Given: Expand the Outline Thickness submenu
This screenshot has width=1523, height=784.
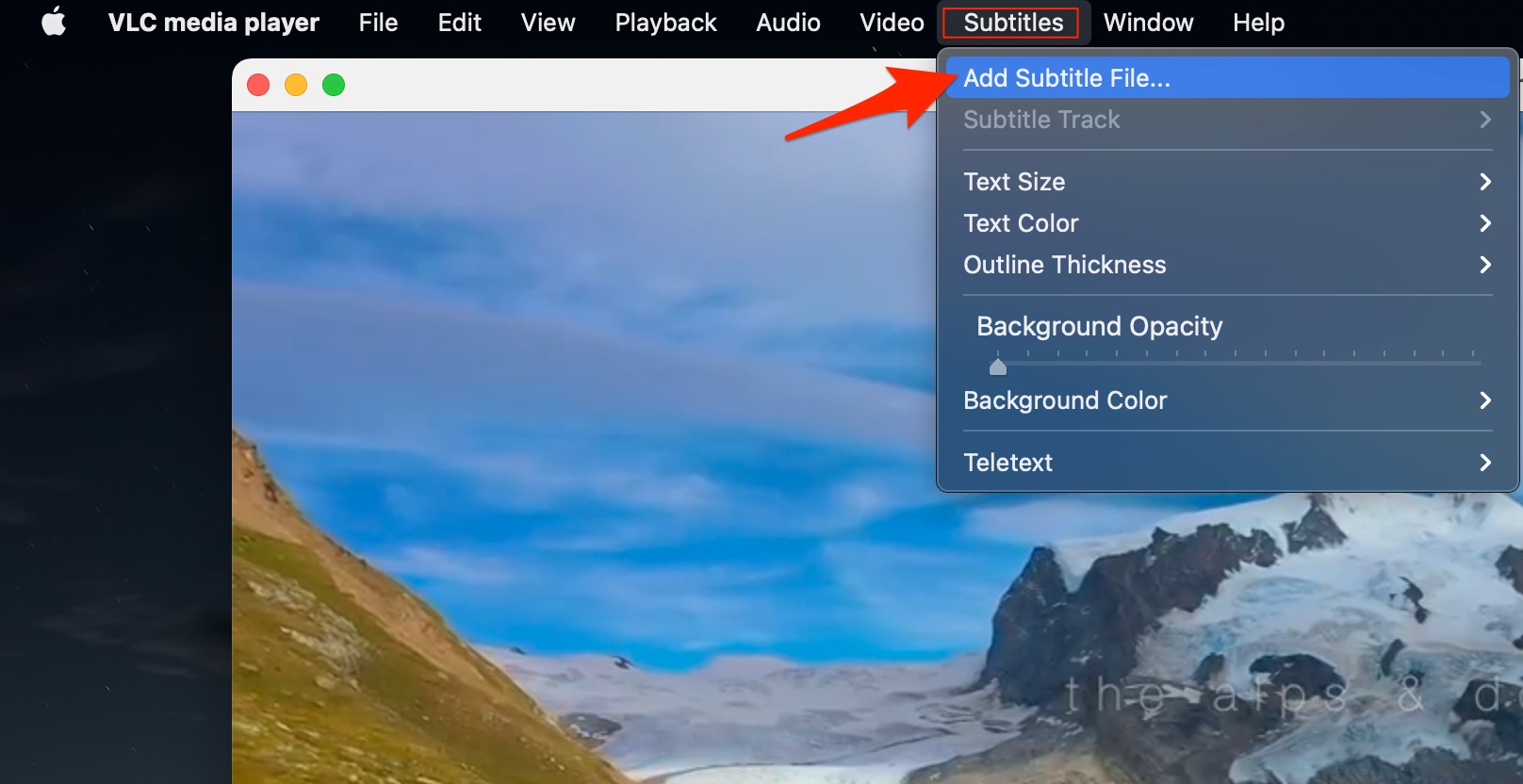Looking at the screenshot, I should 1227,265.
